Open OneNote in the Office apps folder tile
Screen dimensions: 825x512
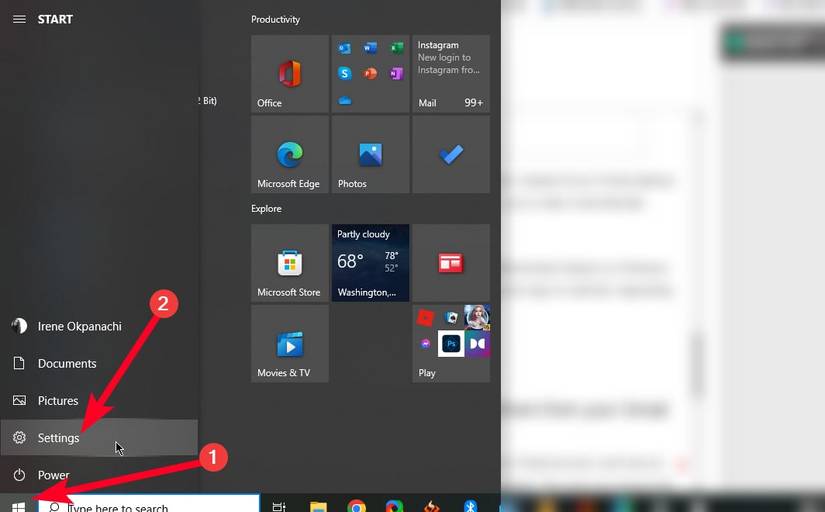coord(397,74)
